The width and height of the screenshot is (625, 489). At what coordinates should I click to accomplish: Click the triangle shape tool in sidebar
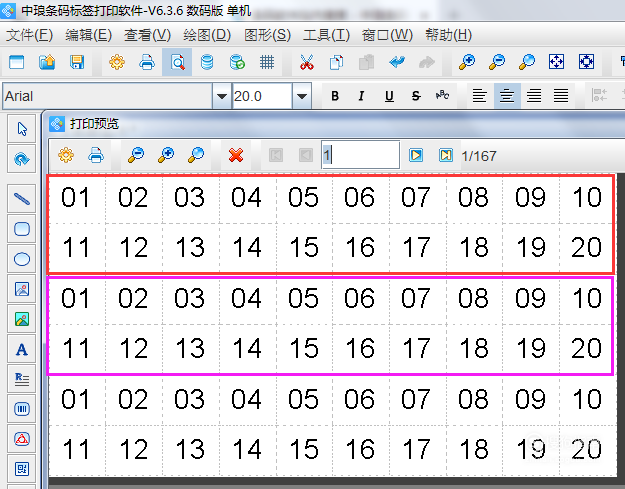click(22, 439)
